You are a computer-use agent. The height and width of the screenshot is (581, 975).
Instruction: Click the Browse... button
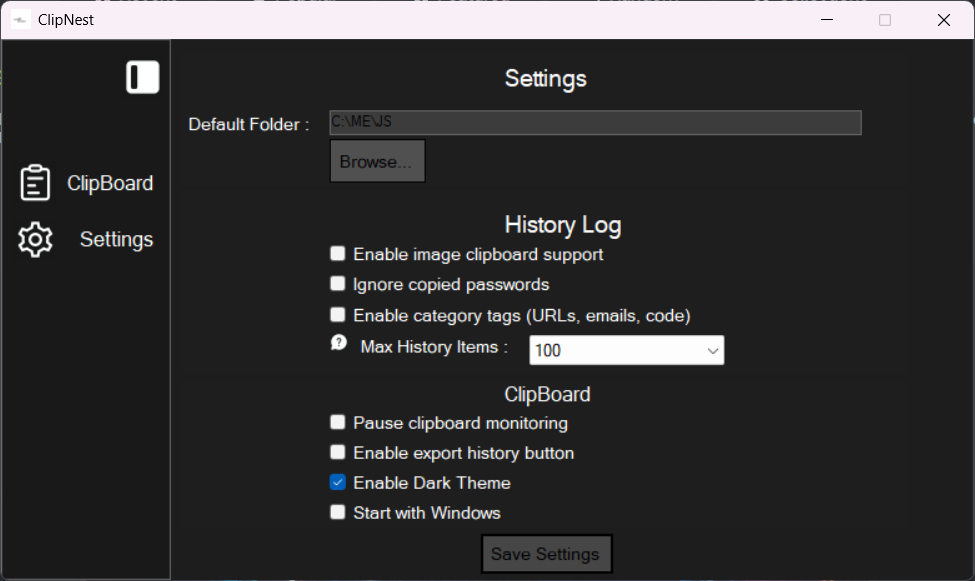(377, 162)
